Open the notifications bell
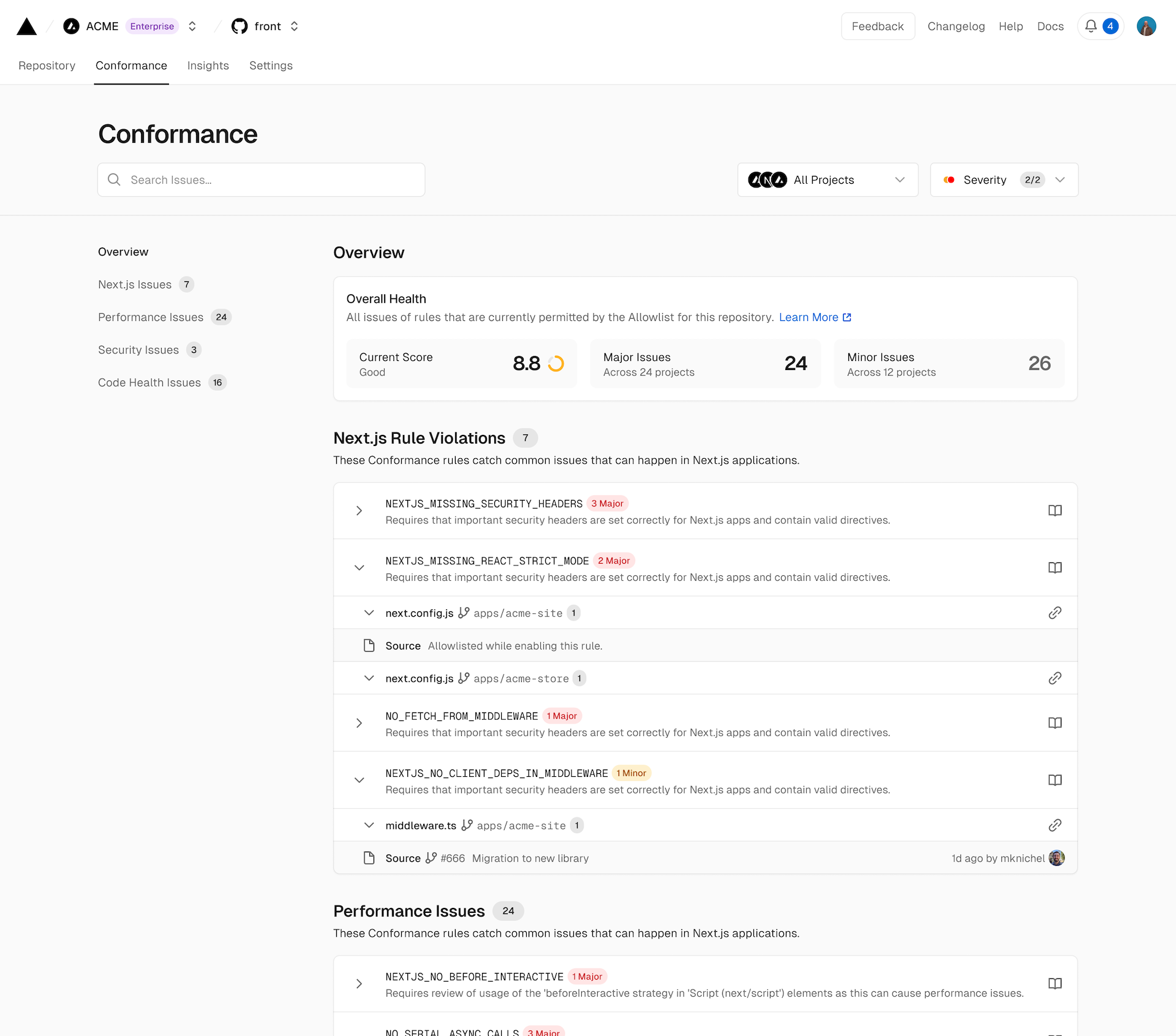 1091,26
